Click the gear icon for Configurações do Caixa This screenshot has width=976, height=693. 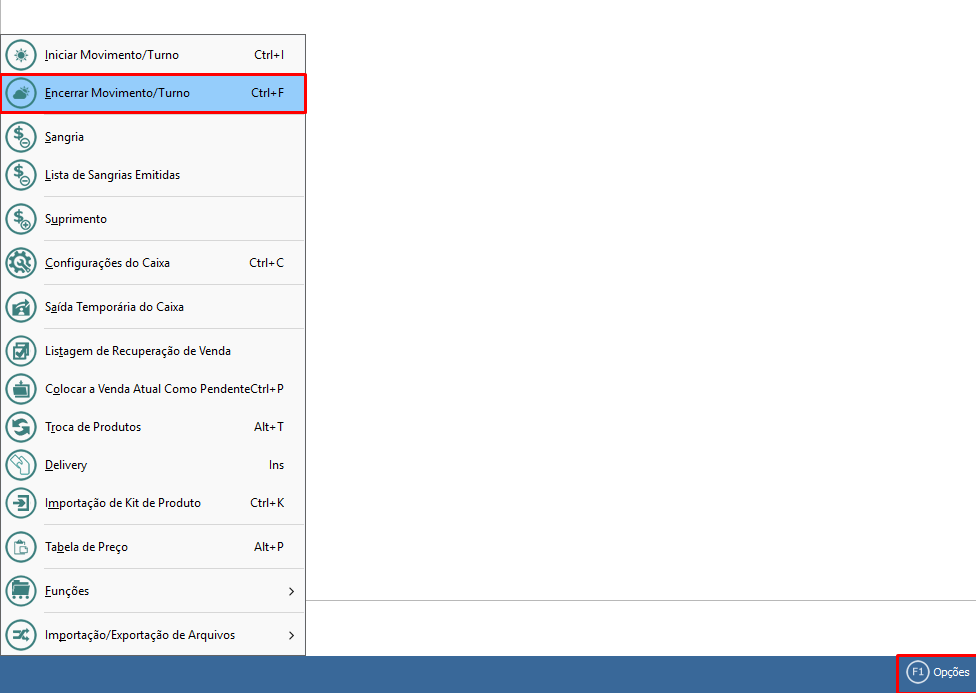[21, 263]
